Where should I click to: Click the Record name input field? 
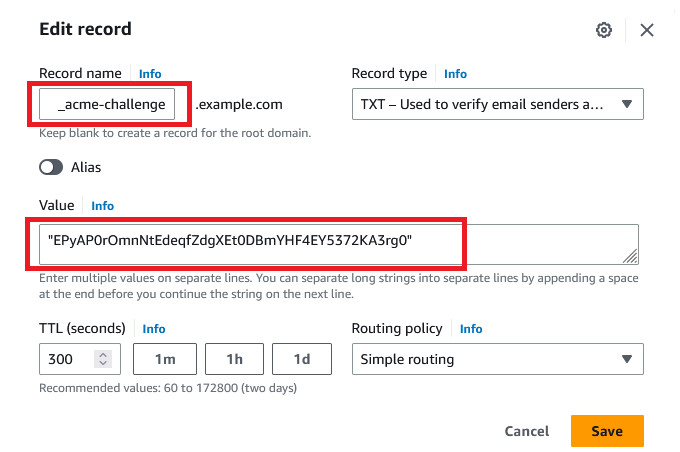coord(107,104)
